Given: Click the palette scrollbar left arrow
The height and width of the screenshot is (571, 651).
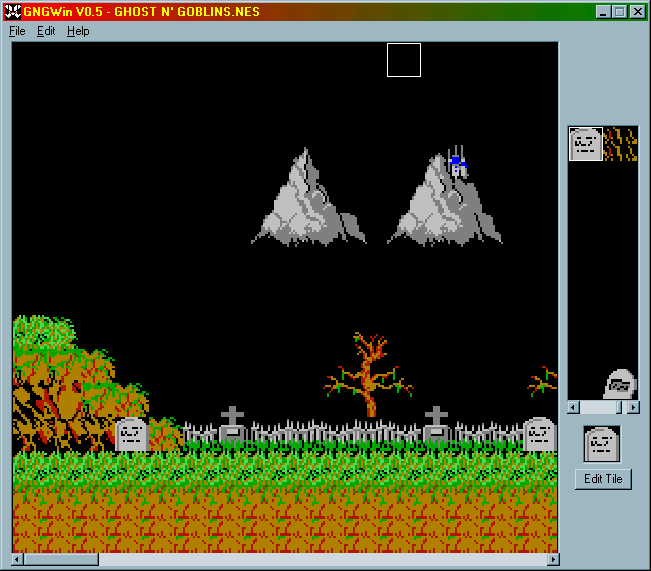Looking at the screenshot, I should click(x=573, y=407).
